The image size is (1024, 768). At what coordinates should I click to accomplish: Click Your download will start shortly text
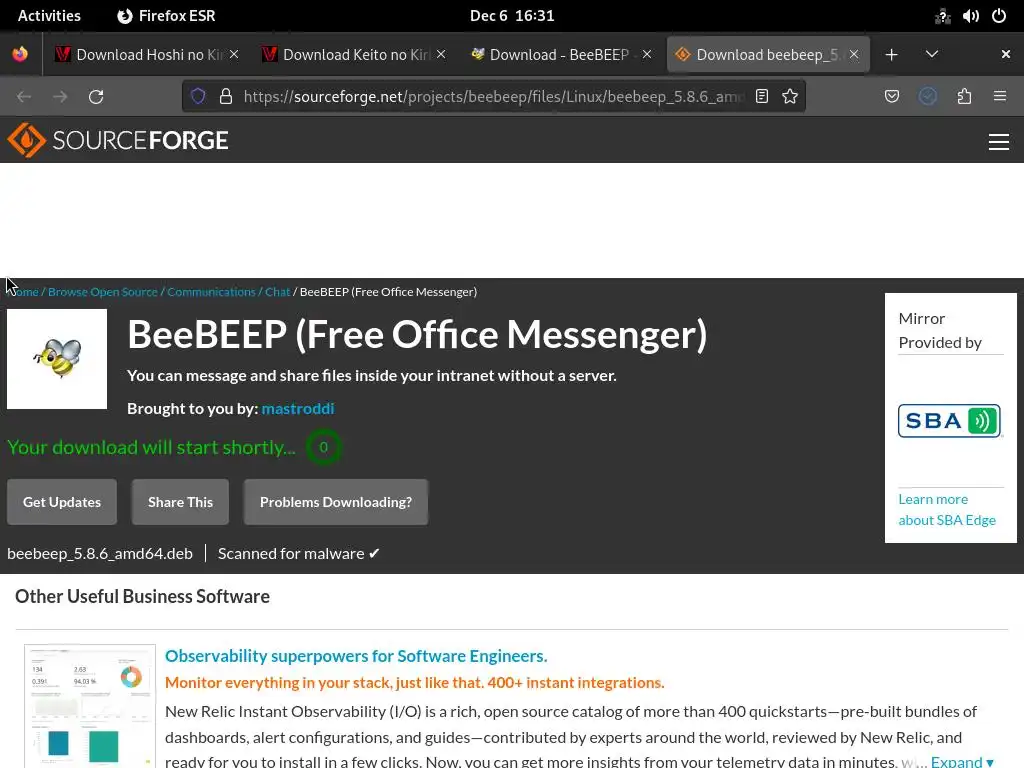(x=151, y=447)
